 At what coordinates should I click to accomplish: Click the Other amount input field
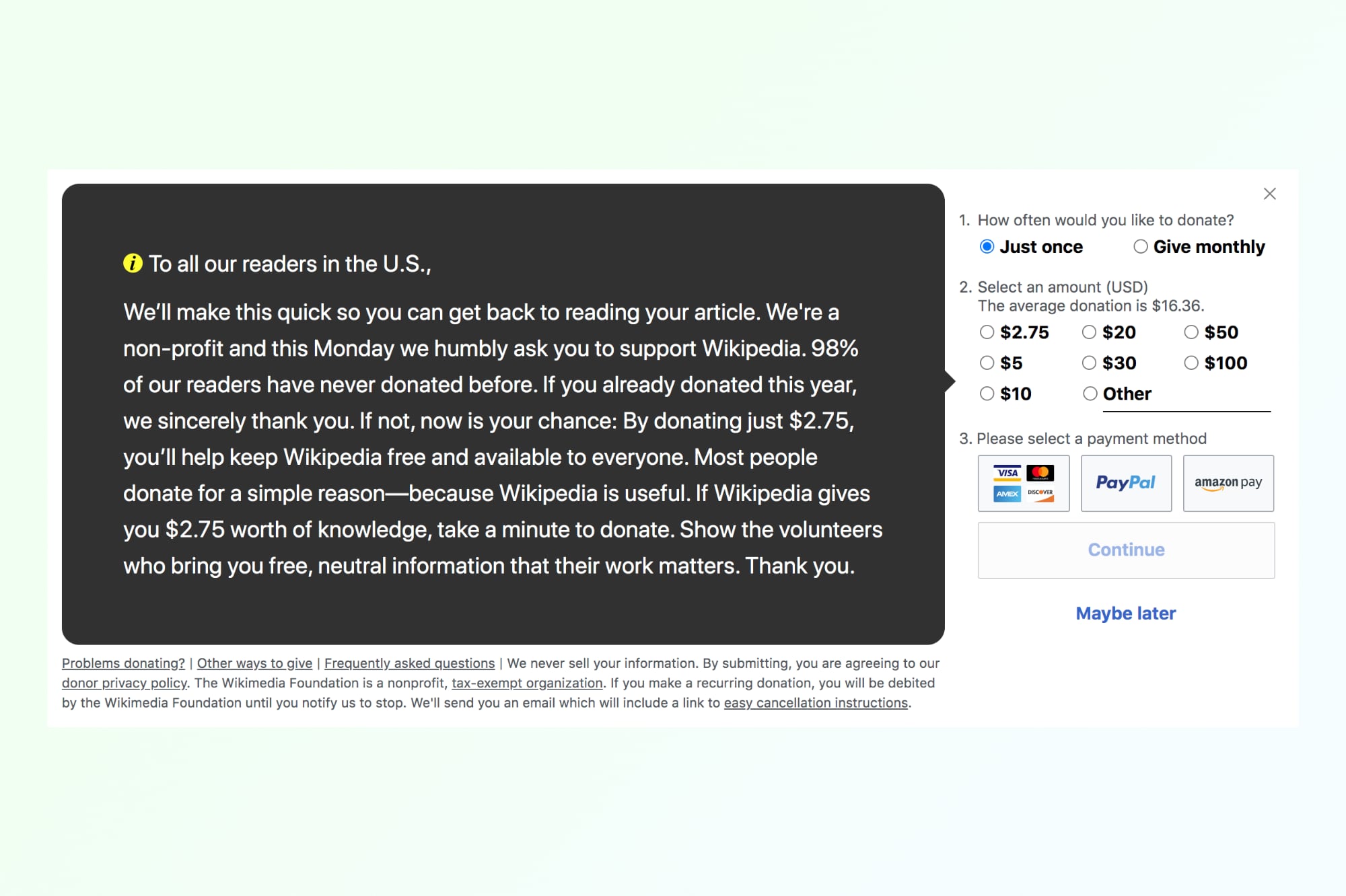tap(1211, 397)
